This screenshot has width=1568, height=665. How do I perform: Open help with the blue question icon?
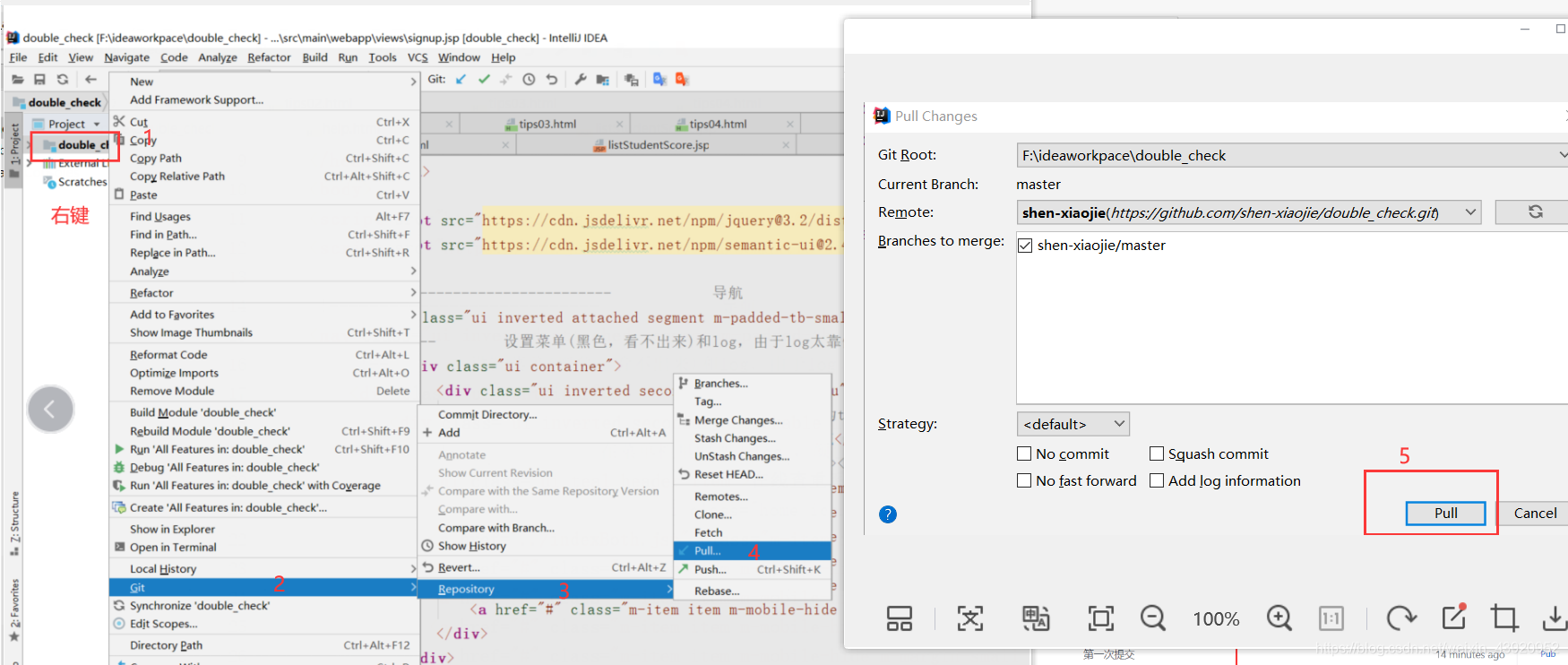point(888,514)
